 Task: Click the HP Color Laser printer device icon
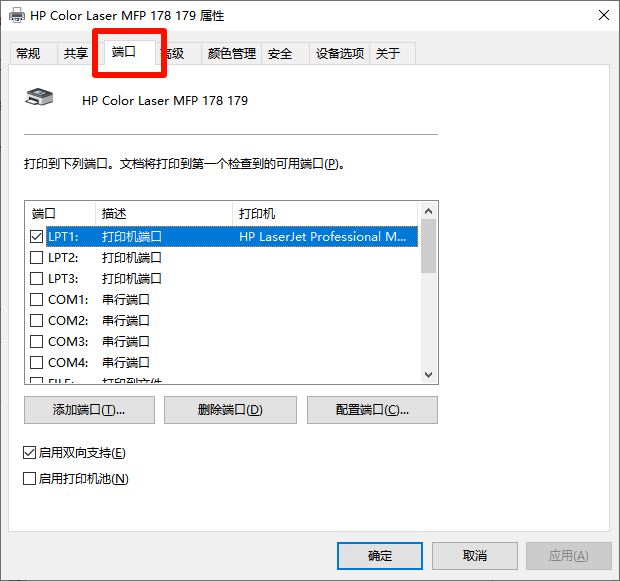coord(39,97)
